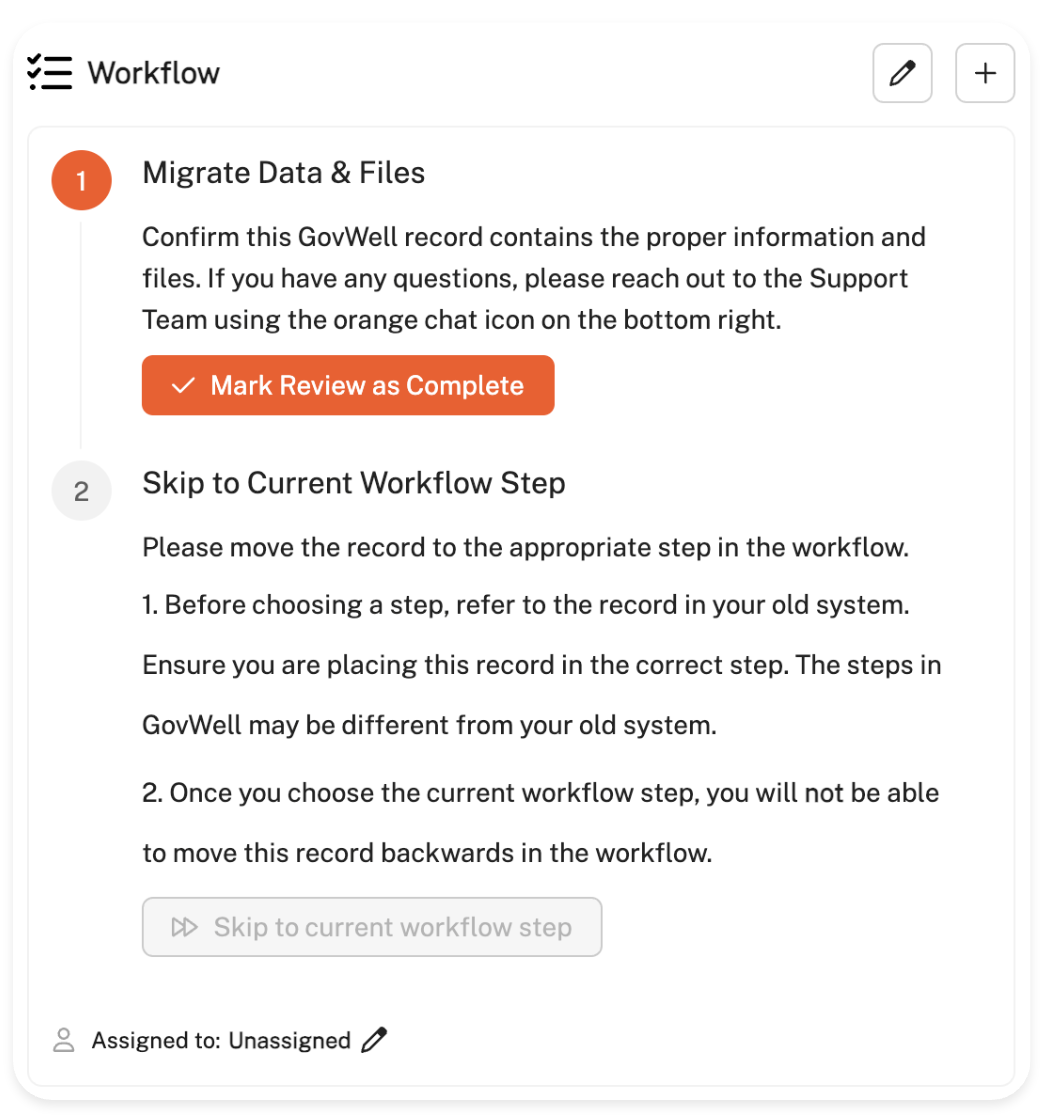Viewport: 1044px width, 1120px height.
Task: Add a new workflow step with plus button
Action: [x=985, y=73]
